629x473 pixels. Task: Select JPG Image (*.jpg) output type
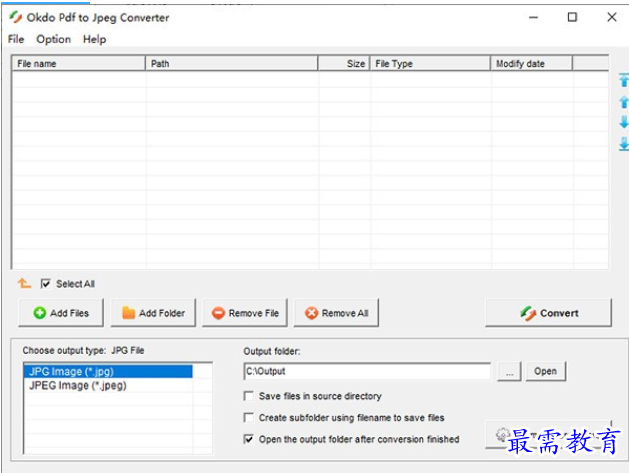pos(108,371)
